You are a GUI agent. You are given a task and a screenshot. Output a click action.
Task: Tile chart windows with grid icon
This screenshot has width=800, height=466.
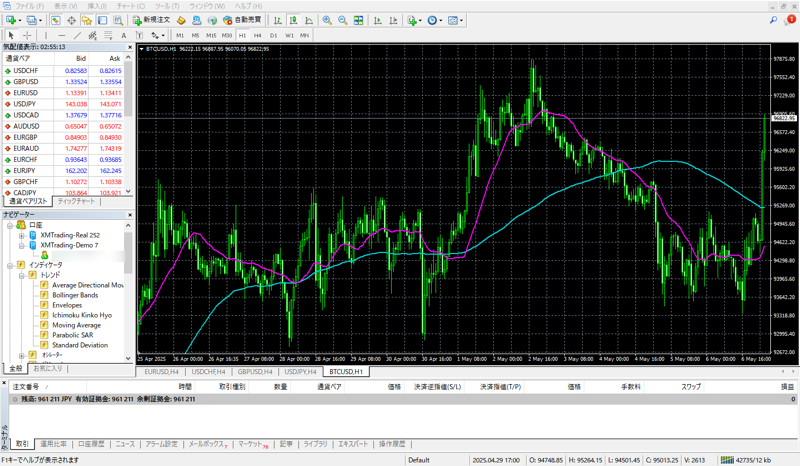coord(359,20)
